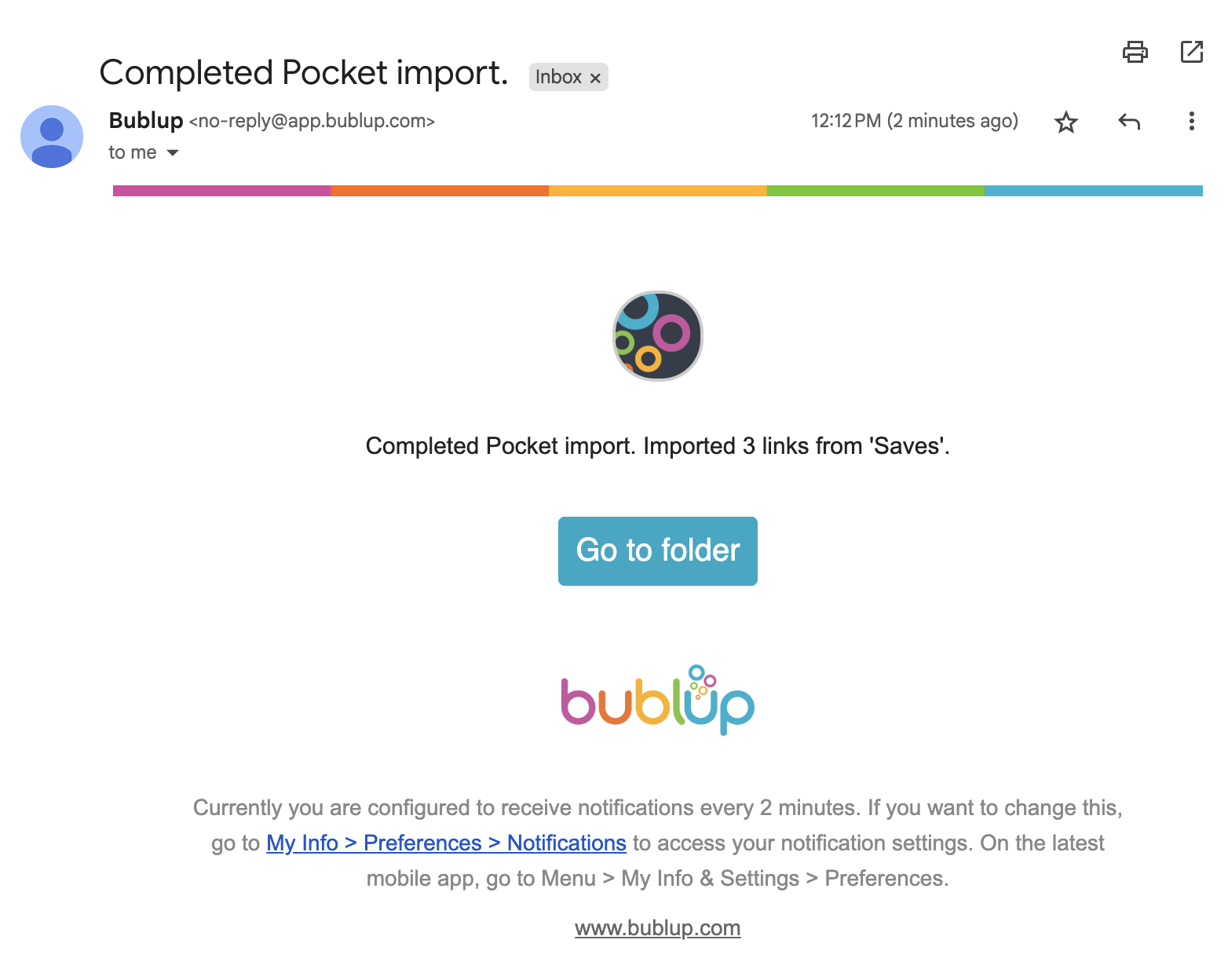
Task: Open email in new window icon
Action: pos(1192,52)
